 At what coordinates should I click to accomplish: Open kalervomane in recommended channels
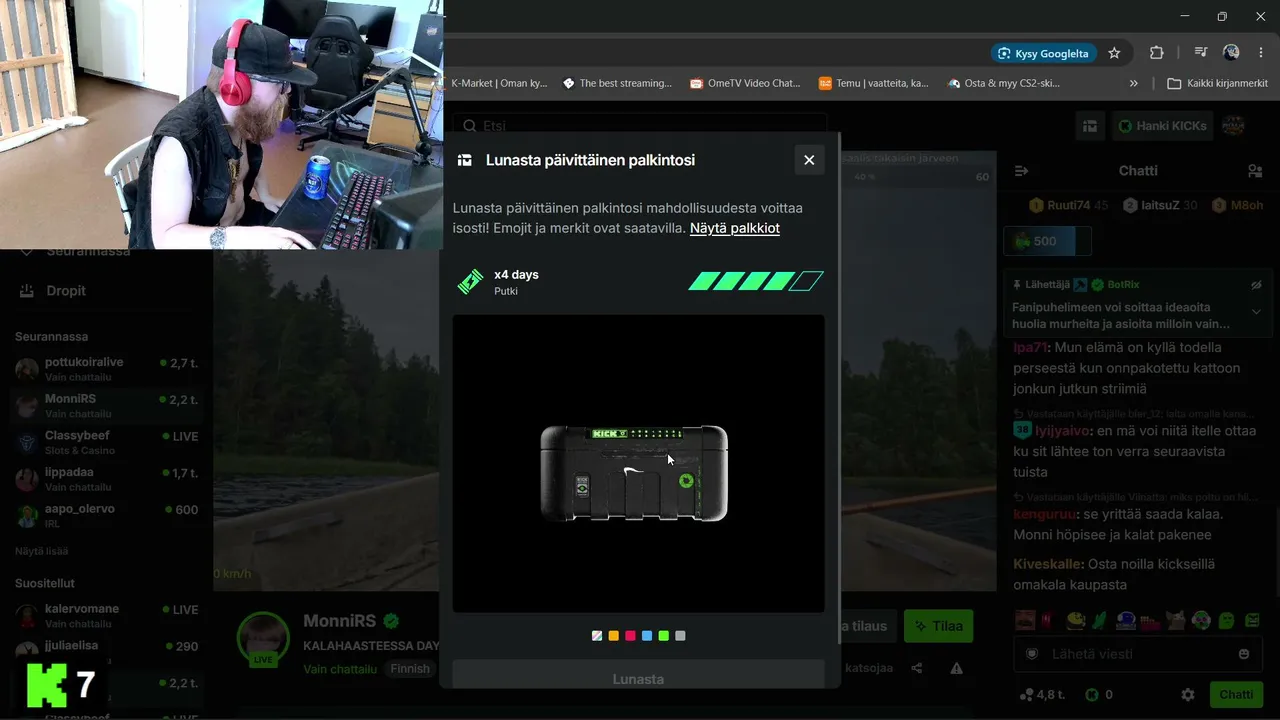107,615
